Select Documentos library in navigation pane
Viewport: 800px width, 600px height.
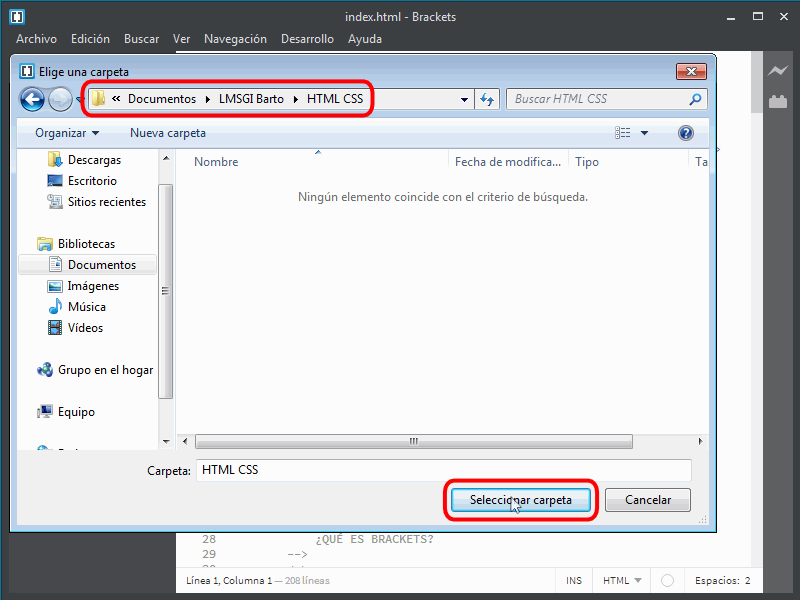(102, 265)
